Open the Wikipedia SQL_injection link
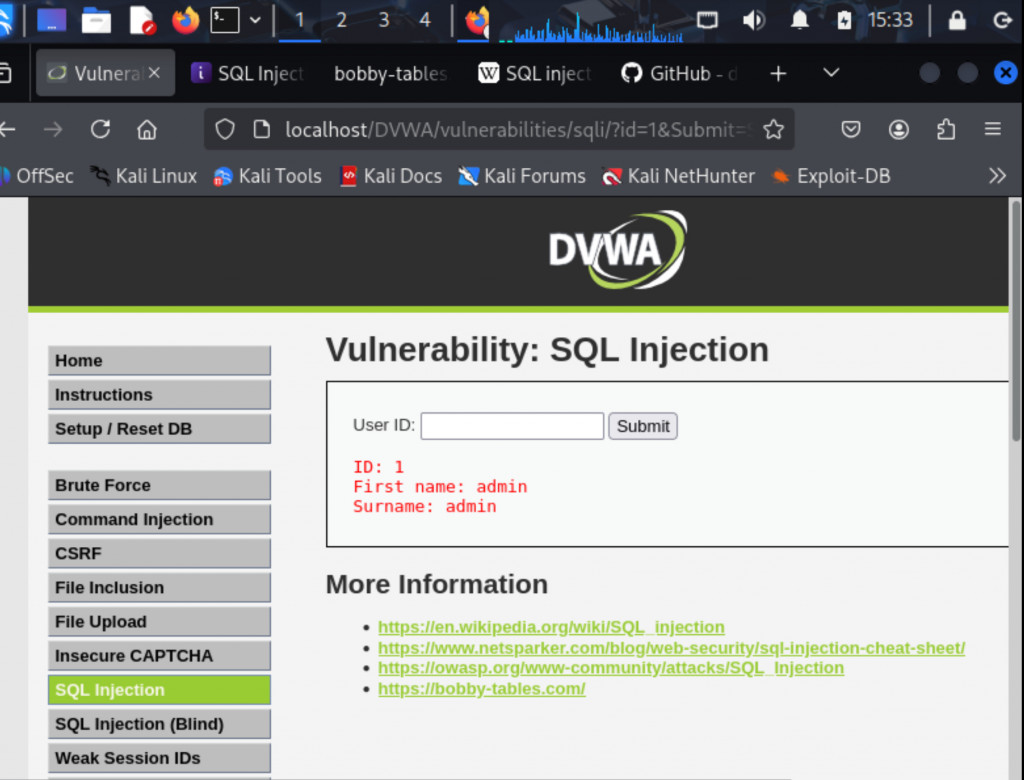1024x780 pixels. pyautogui.click(x=551, y=627)
